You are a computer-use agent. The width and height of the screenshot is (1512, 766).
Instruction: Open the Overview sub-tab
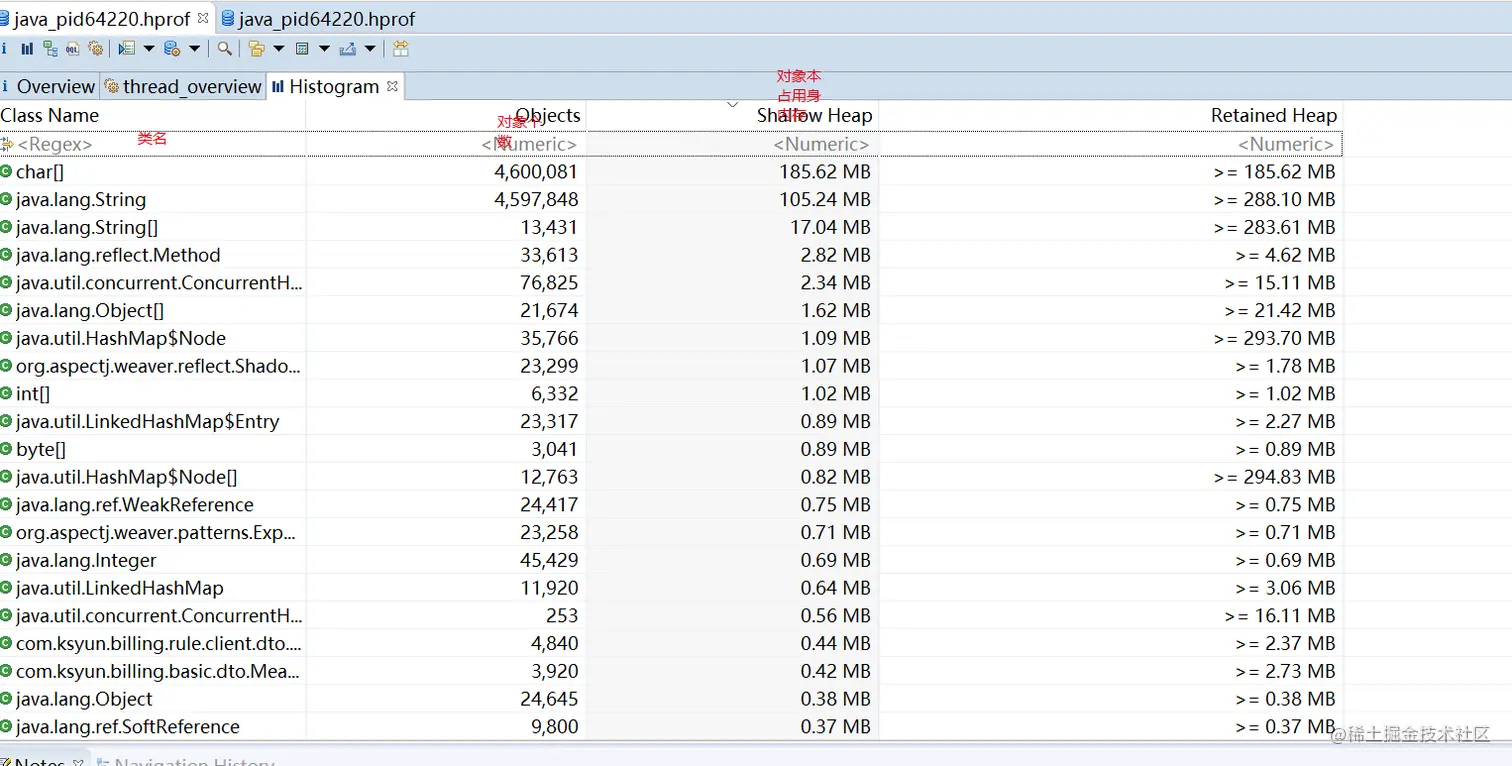[x=48, y=87]
